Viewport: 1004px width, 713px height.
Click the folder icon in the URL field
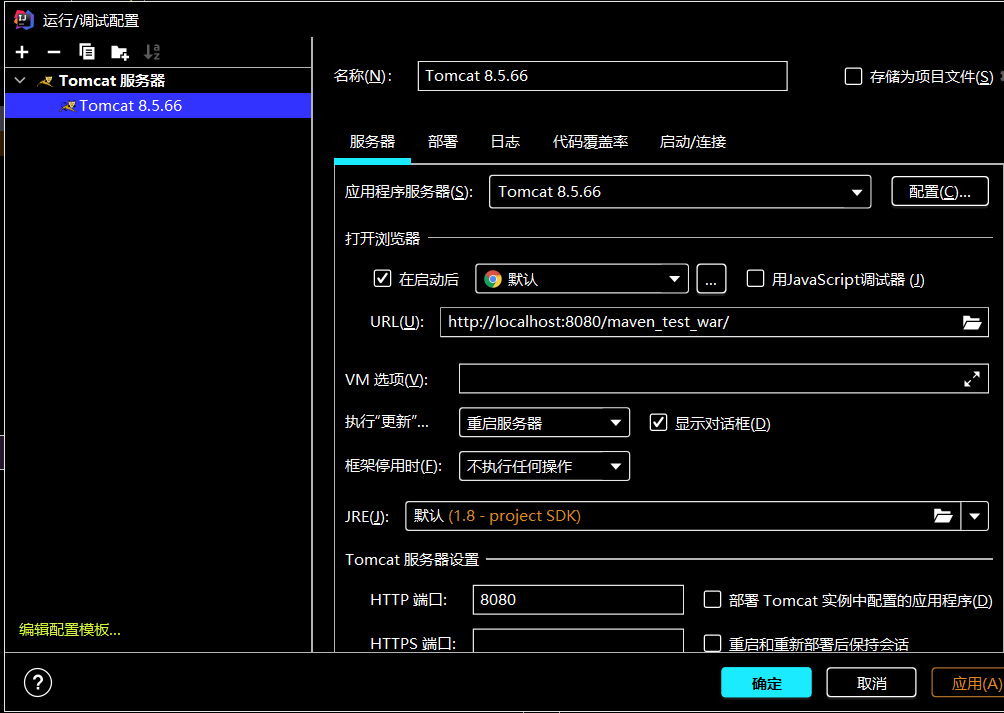[972, 323]
